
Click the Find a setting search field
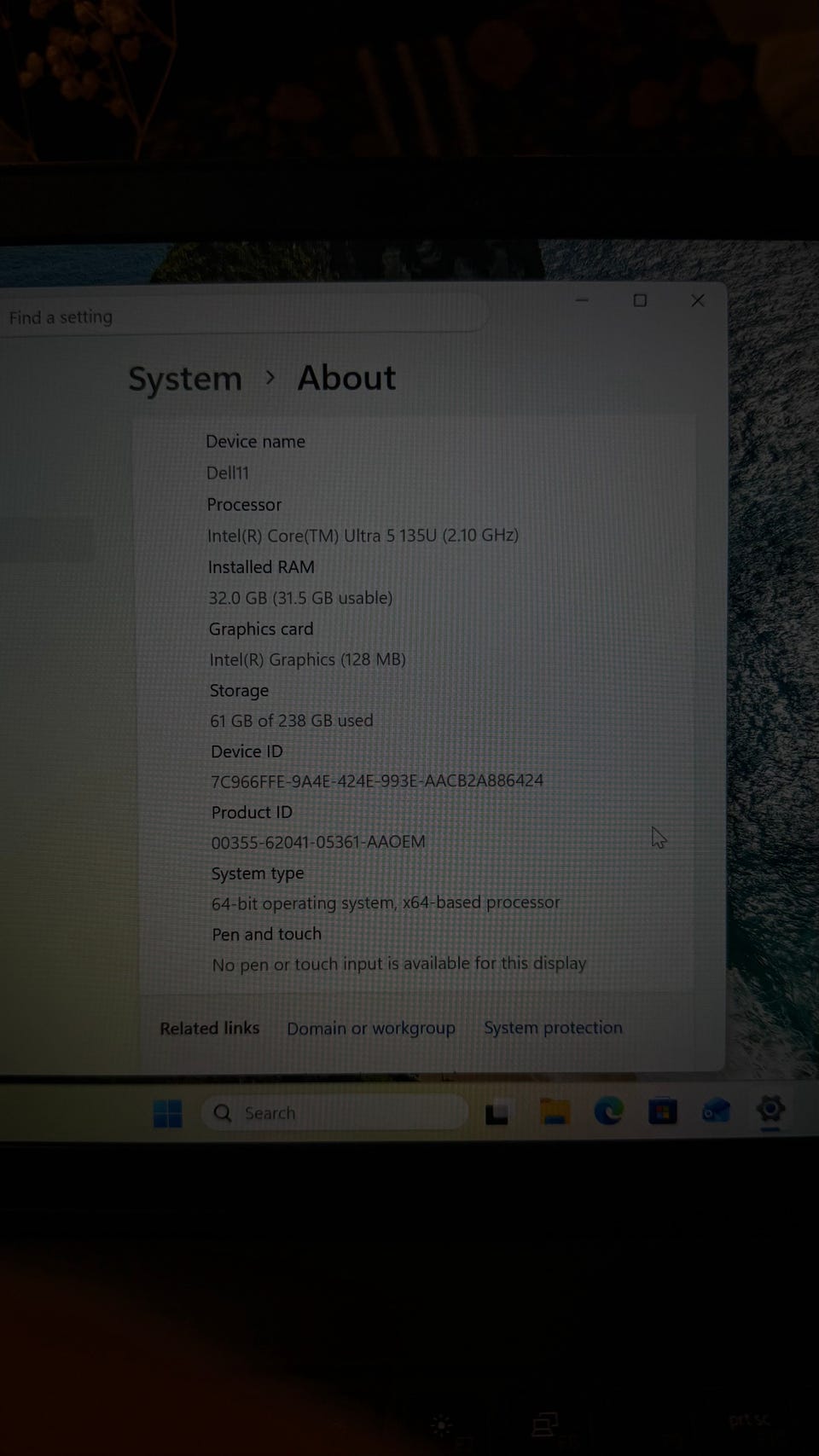point(244,316)
